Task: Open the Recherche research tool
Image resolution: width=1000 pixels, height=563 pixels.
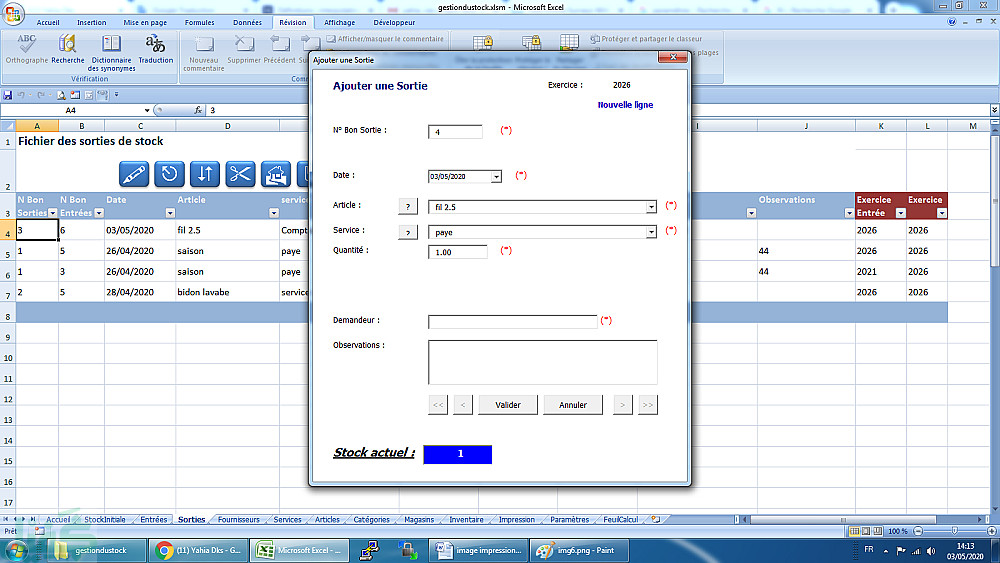Action: coord(68,49)
